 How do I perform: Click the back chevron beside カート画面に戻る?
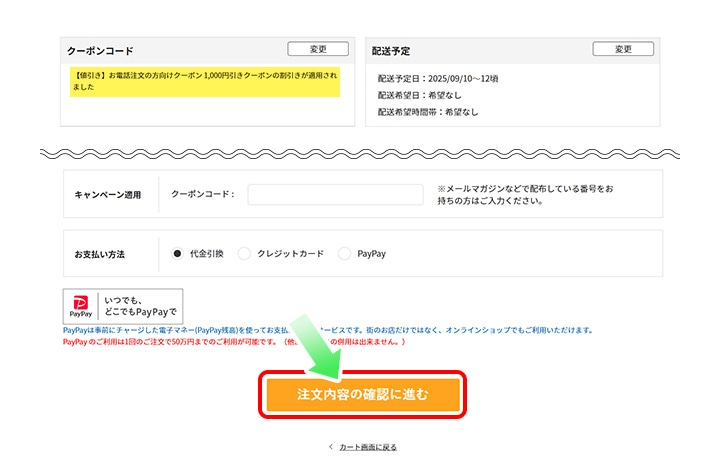coord(331,447)
